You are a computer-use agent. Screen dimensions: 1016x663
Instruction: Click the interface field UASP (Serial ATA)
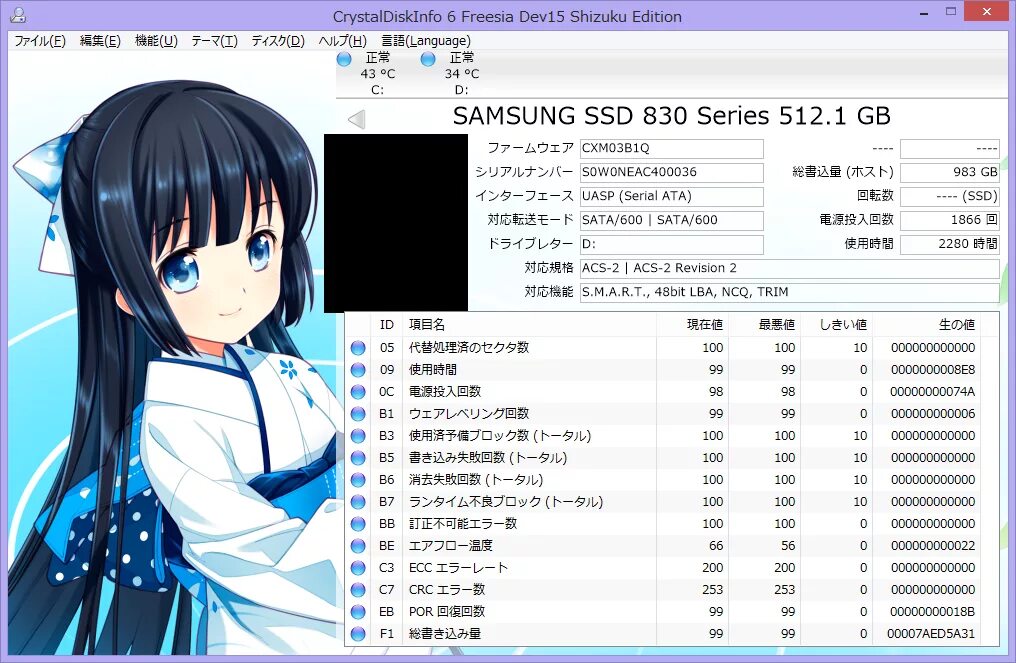(671, 196)
